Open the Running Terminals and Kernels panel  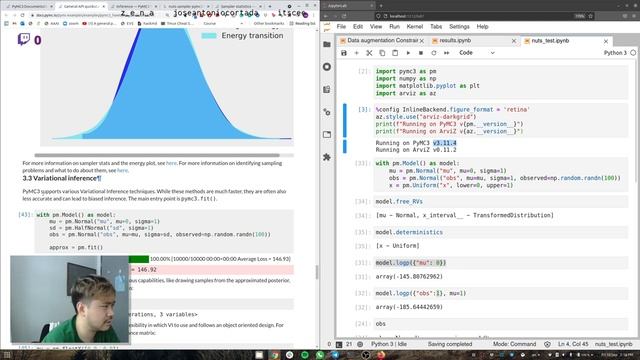[x=327, y=67]
